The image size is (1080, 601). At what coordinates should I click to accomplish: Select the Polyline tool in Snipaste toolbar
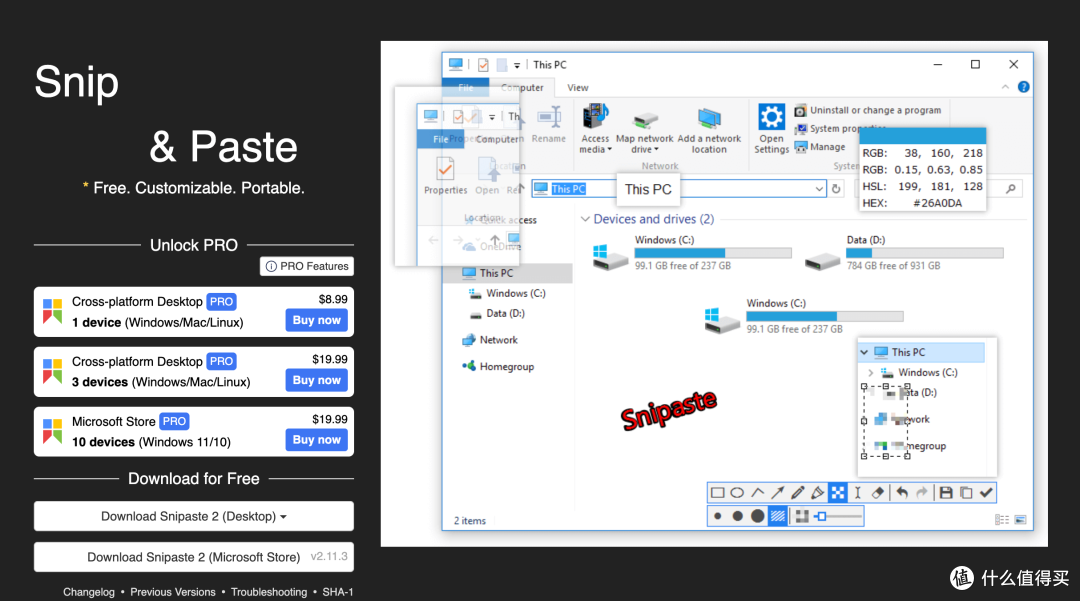758,493
